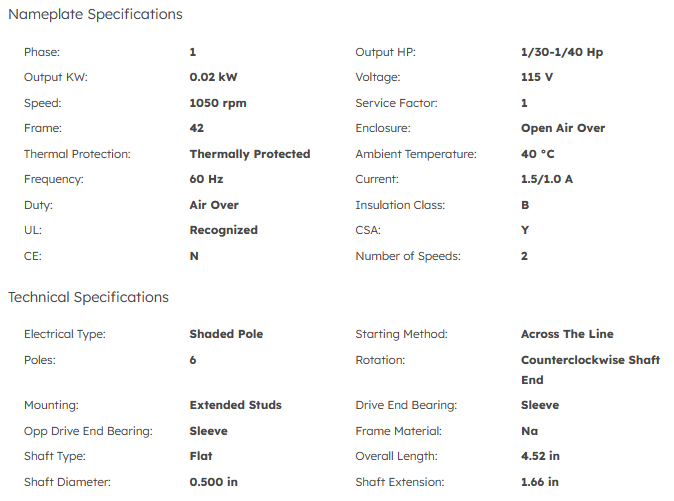This screenshot has width=674, height=501.
Task: Select the Counterclockwise Shaft End rotation value
Action: click(x=590, y=369)
